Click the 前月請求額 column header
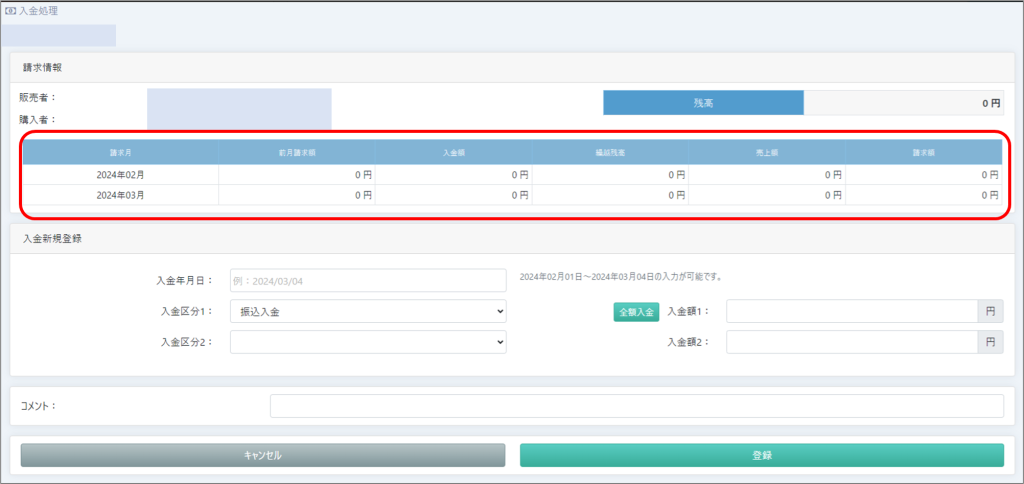This screenshot has height=484, width=1024. [297, 153]
